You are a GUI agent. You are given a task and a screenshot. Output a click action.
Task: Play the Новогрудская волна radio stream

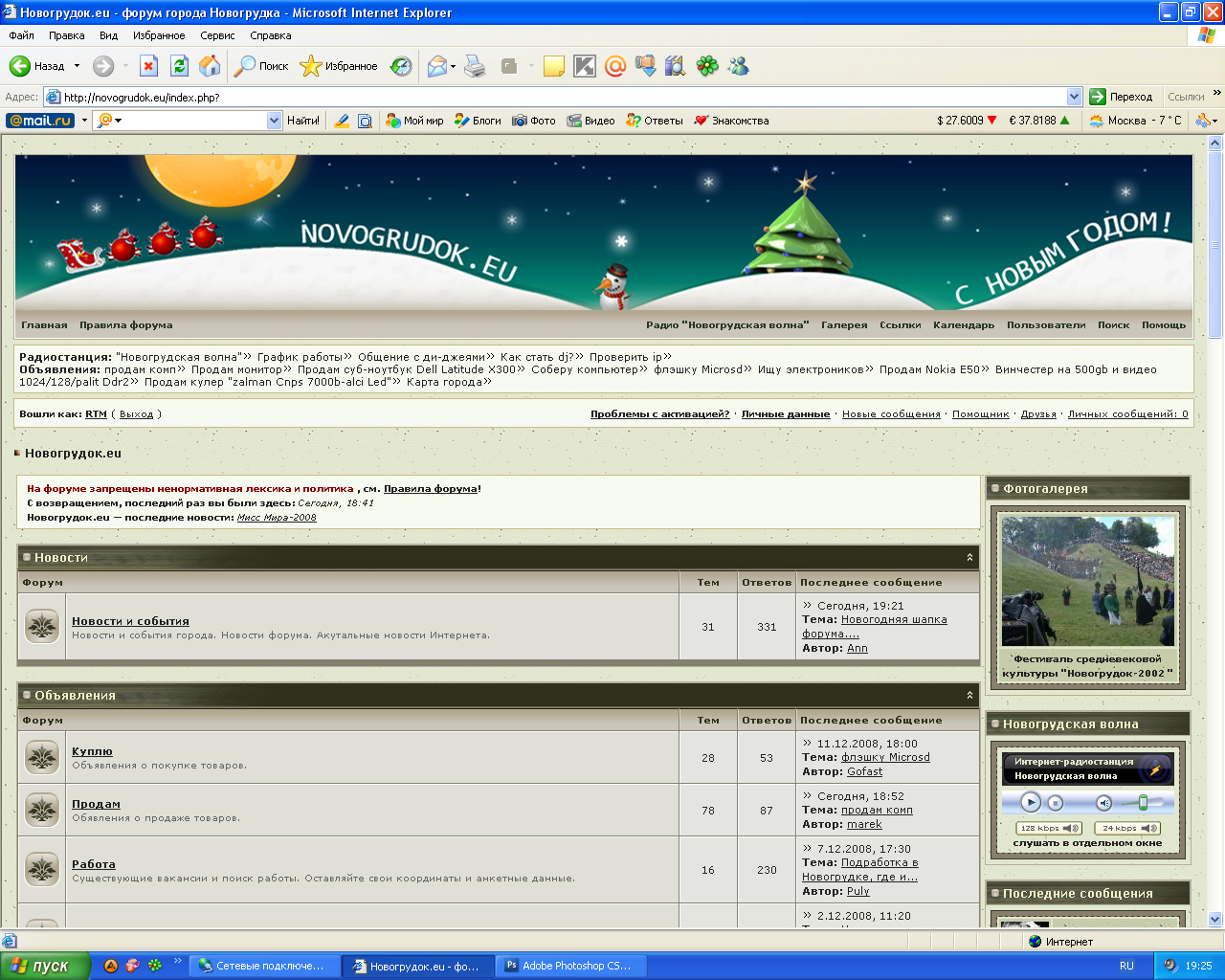click(1030, 803)
